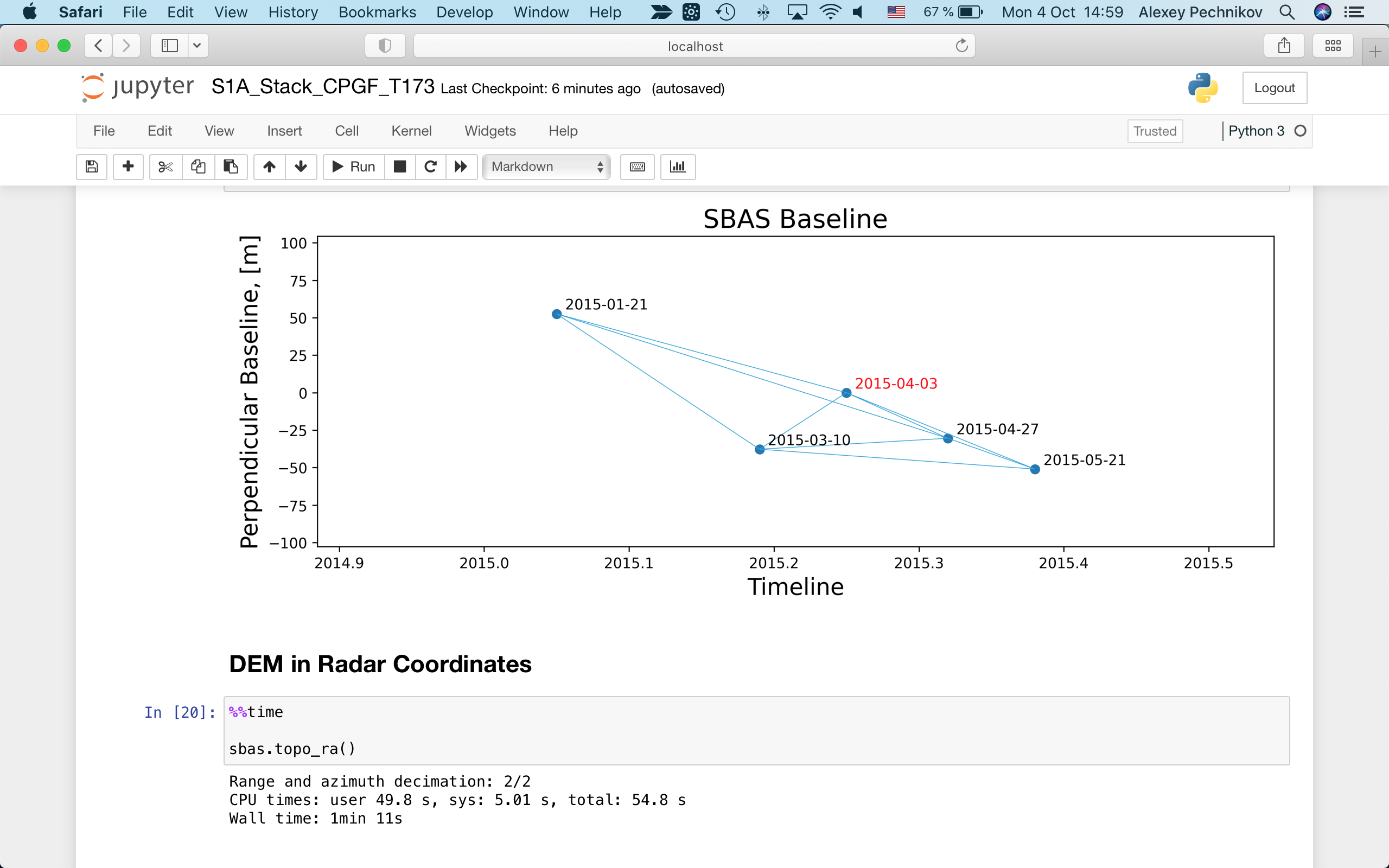
Task: Copy selected cells icon
Action: pyautogui.click(x=198, y=167)
